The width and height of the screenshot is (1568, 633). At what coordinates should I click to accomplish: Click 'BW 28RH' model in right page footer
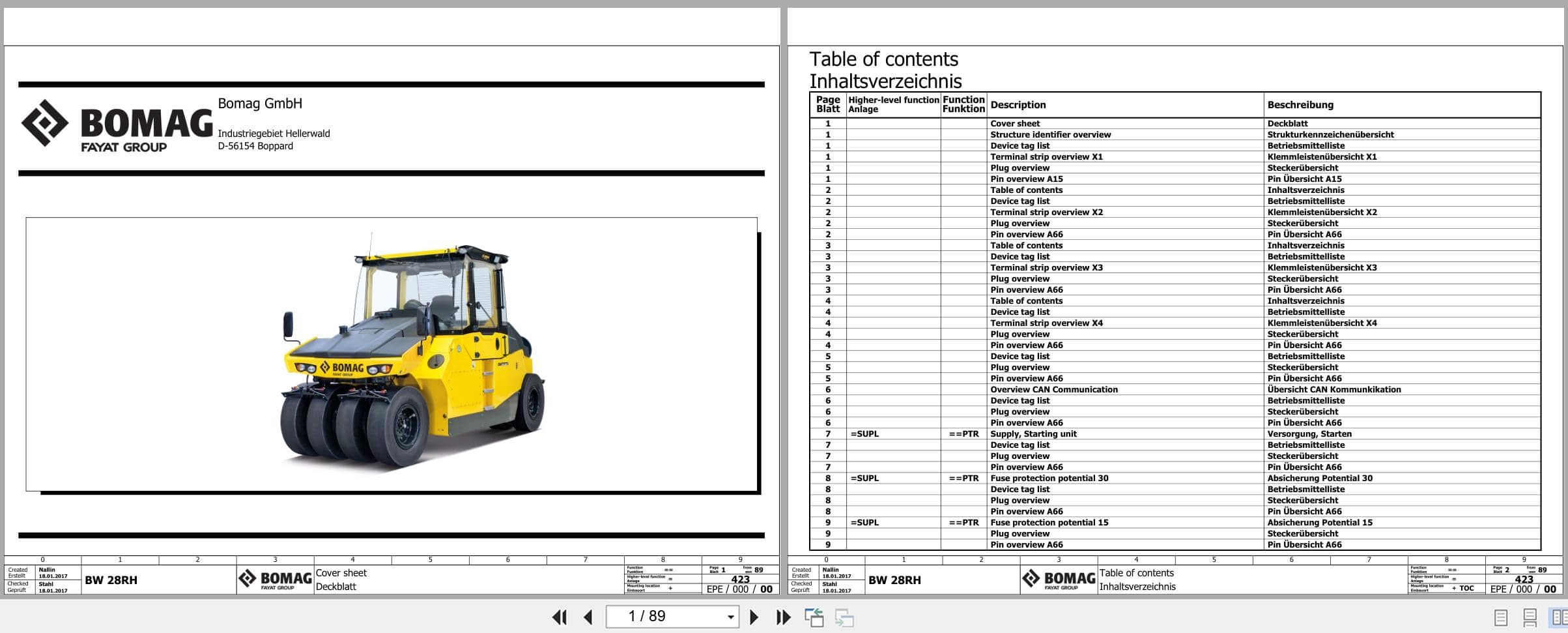click(894, 580)
